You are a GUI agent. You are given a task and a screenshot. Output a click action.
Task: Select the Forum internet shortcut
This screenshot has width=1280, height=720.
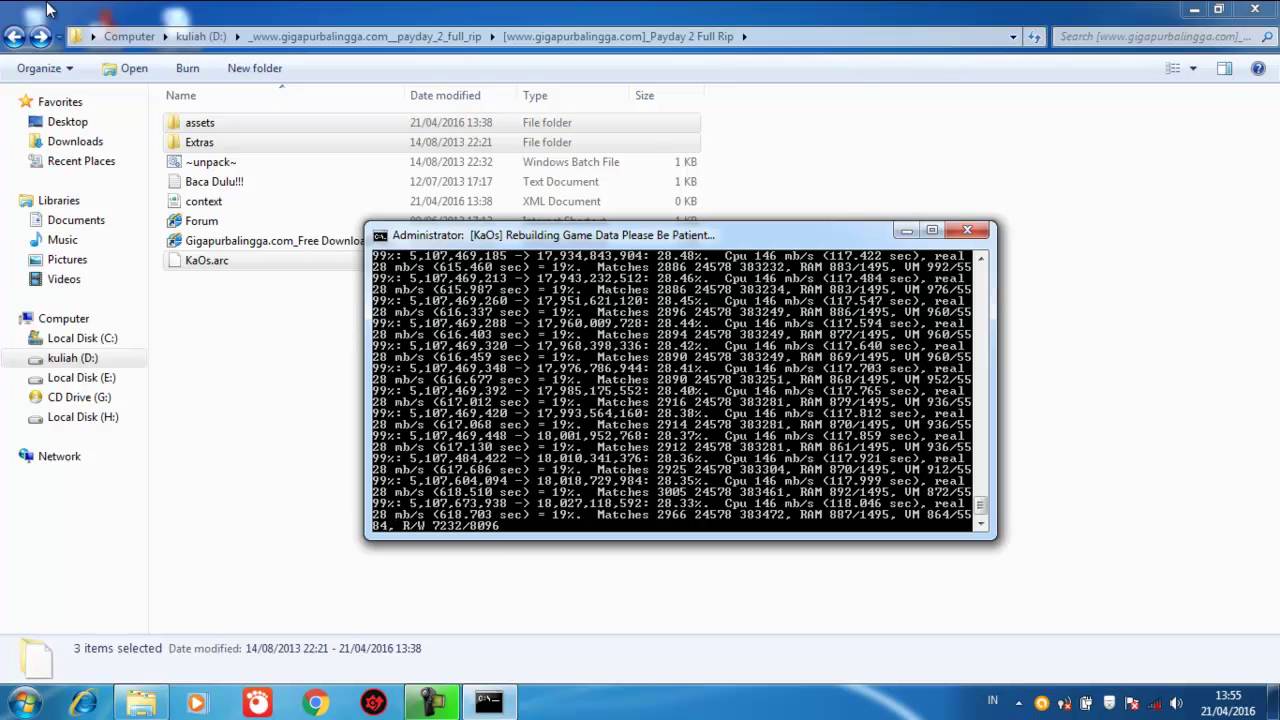point(201,221)
